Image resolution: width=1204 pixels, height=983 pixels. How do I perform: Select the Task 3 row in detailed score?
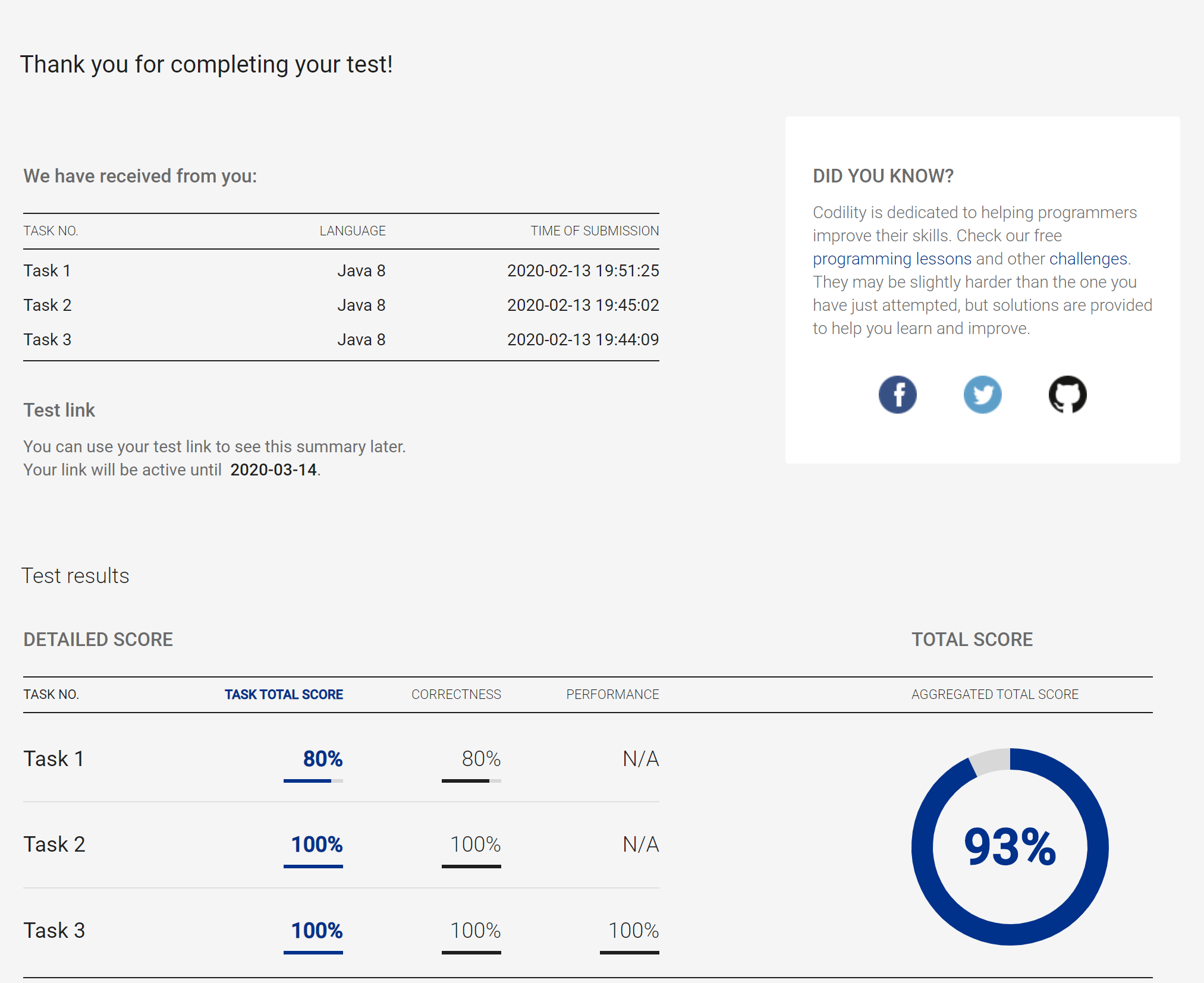[54, 931]
